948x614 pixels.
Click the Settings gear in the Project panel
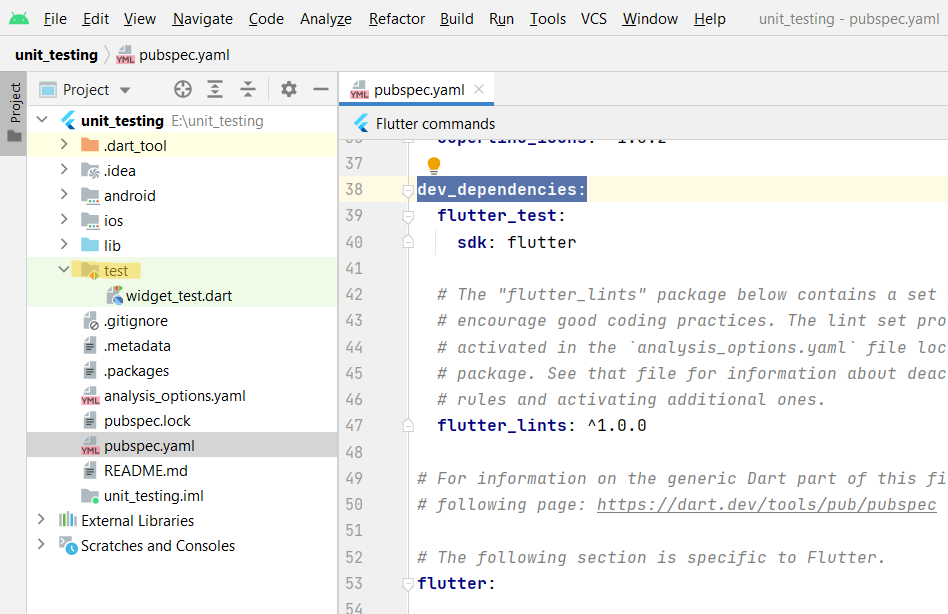[x=288, y=89]
